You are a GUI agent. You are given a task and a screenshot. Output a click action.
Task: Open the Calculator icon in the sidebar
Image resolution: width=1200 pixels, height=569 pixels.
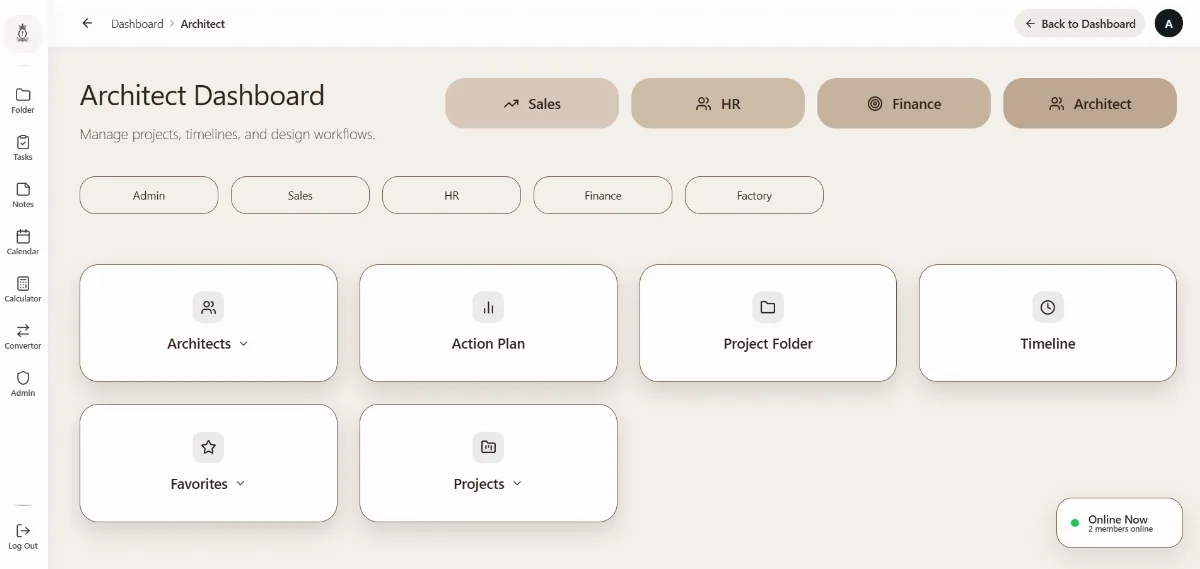[x=23, y=284]
